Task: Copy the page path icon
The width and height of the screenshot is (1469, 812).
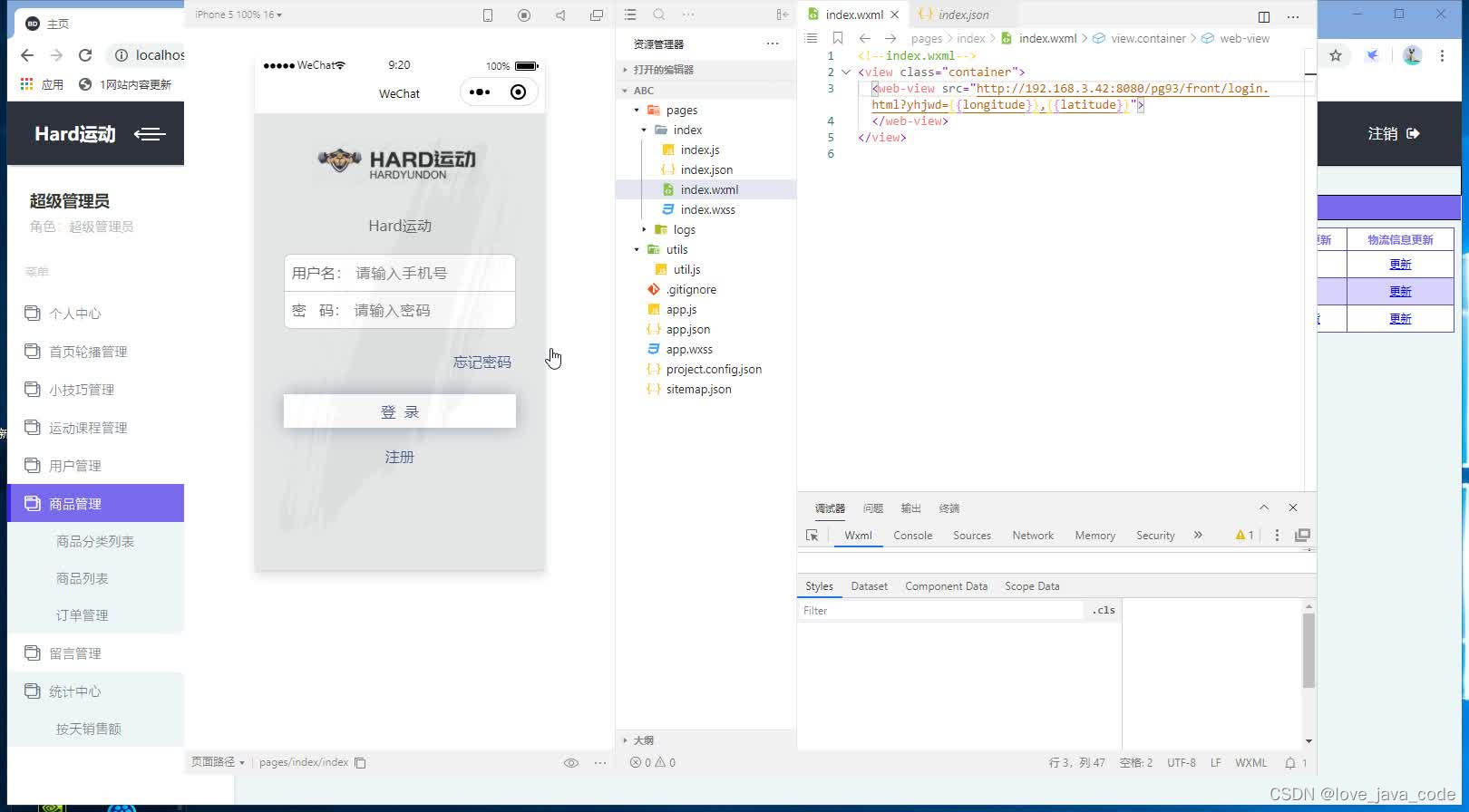Action: tap(360, 763)
